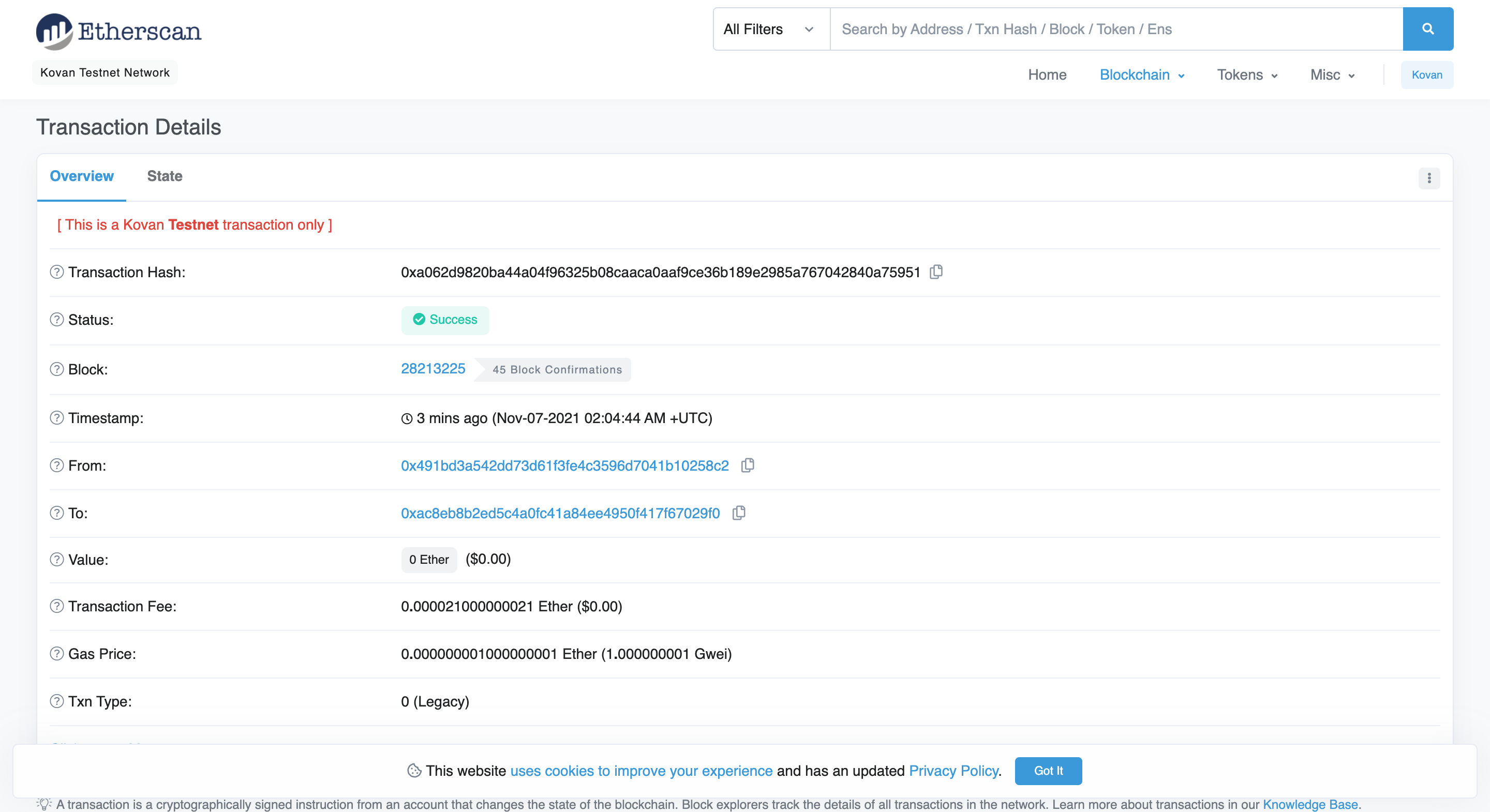The height and width of the screenshot is (812, 1490).
Task: Click the 0 (Legacy) txn type value
Action: pos(435,701)
